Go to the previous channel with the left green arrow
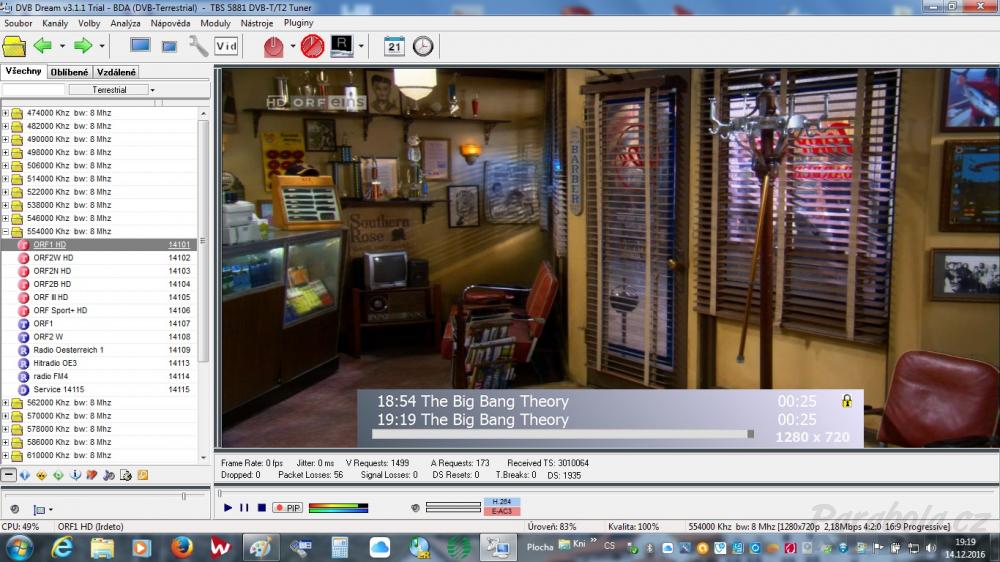Viewport: 1000px width, 562px height. 43,46
